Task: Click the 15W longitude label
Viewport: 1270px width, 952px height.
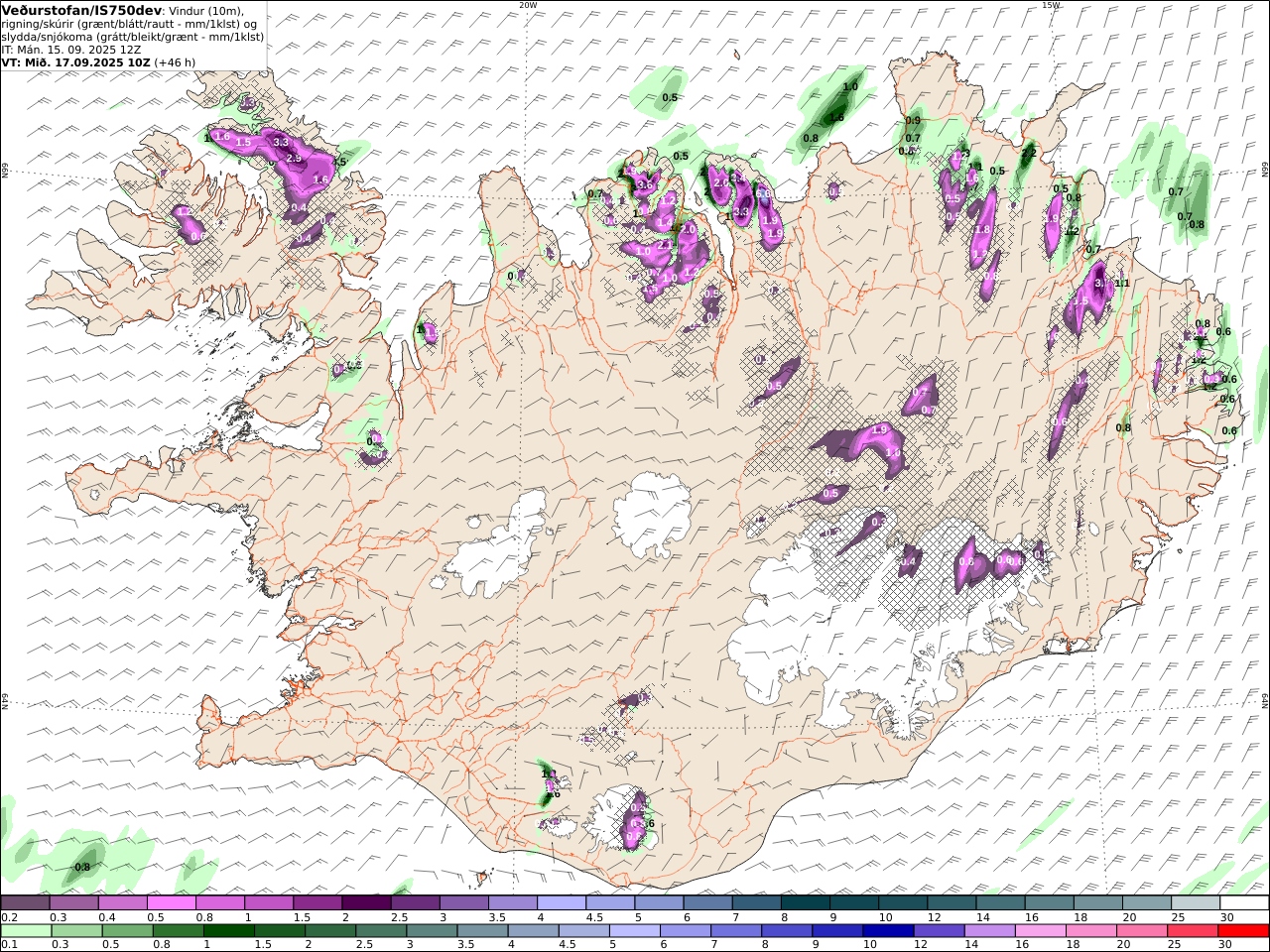Action: click(x=1051, y=5)
